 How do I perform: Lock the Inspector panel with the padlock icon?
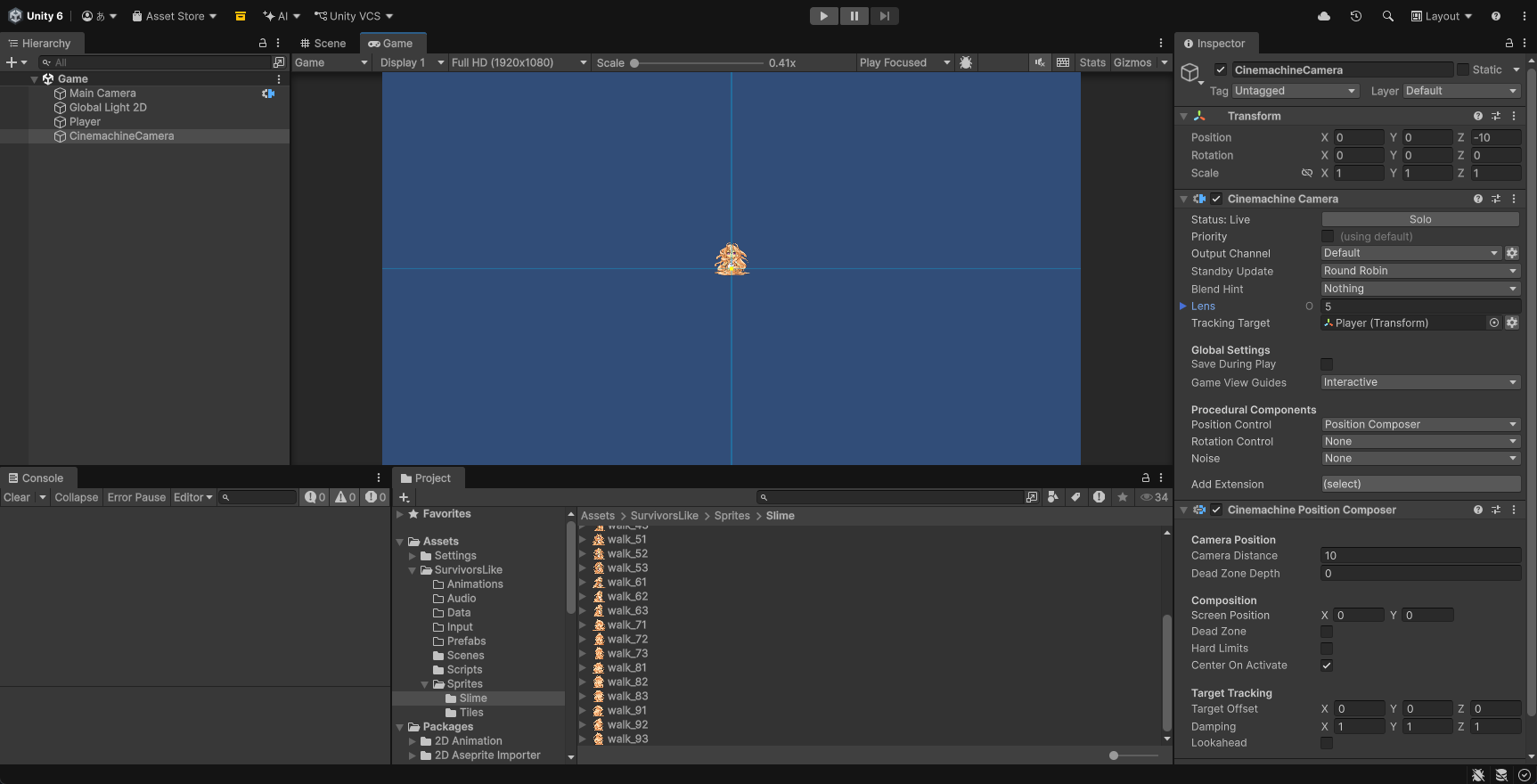1508,43
